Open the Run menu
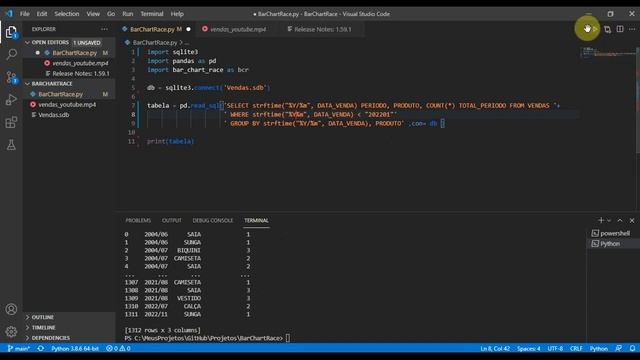The width and height of the screenshot is (640, 360). (127, 13)
